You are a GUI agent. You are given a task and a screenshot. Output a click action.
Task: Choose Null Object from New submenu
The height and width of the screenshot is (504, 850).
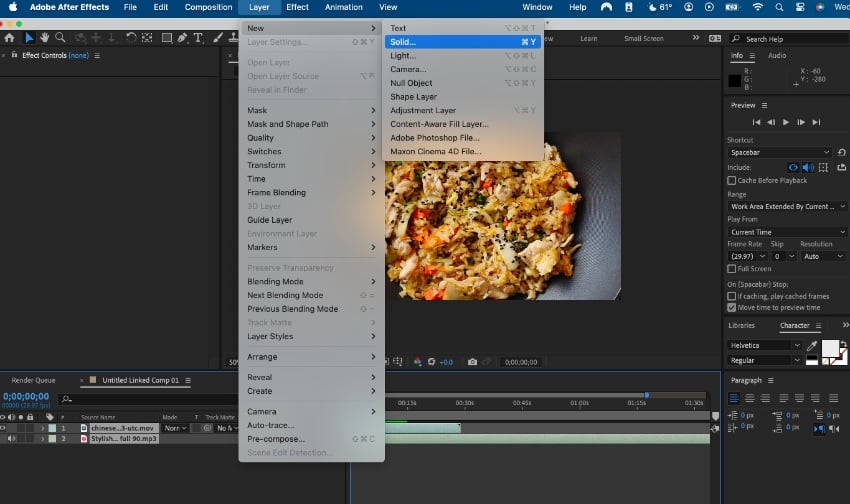tap(462, 83)
